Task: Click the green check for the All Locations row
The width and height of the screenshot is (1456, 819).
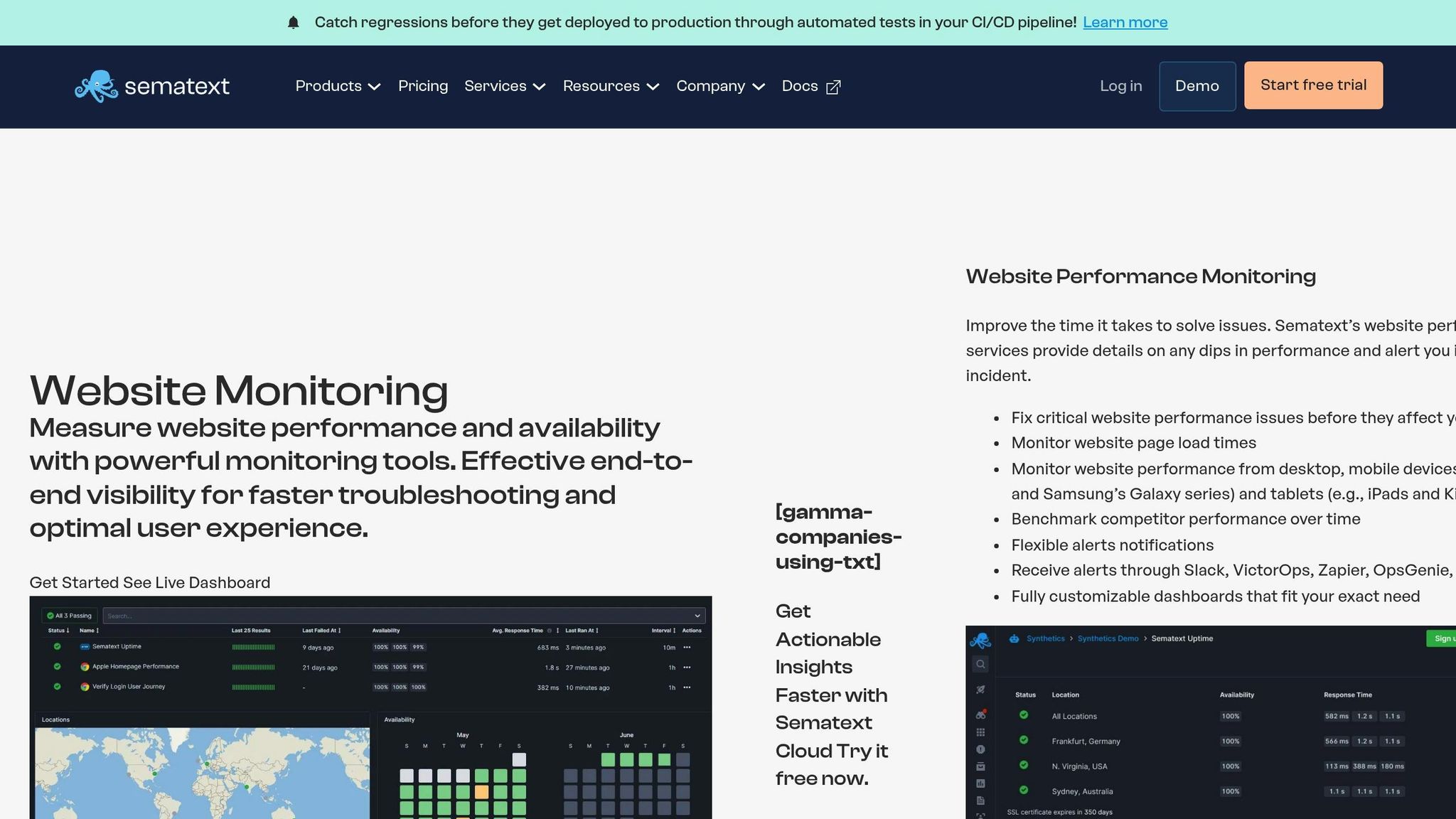Action: 1024,715
